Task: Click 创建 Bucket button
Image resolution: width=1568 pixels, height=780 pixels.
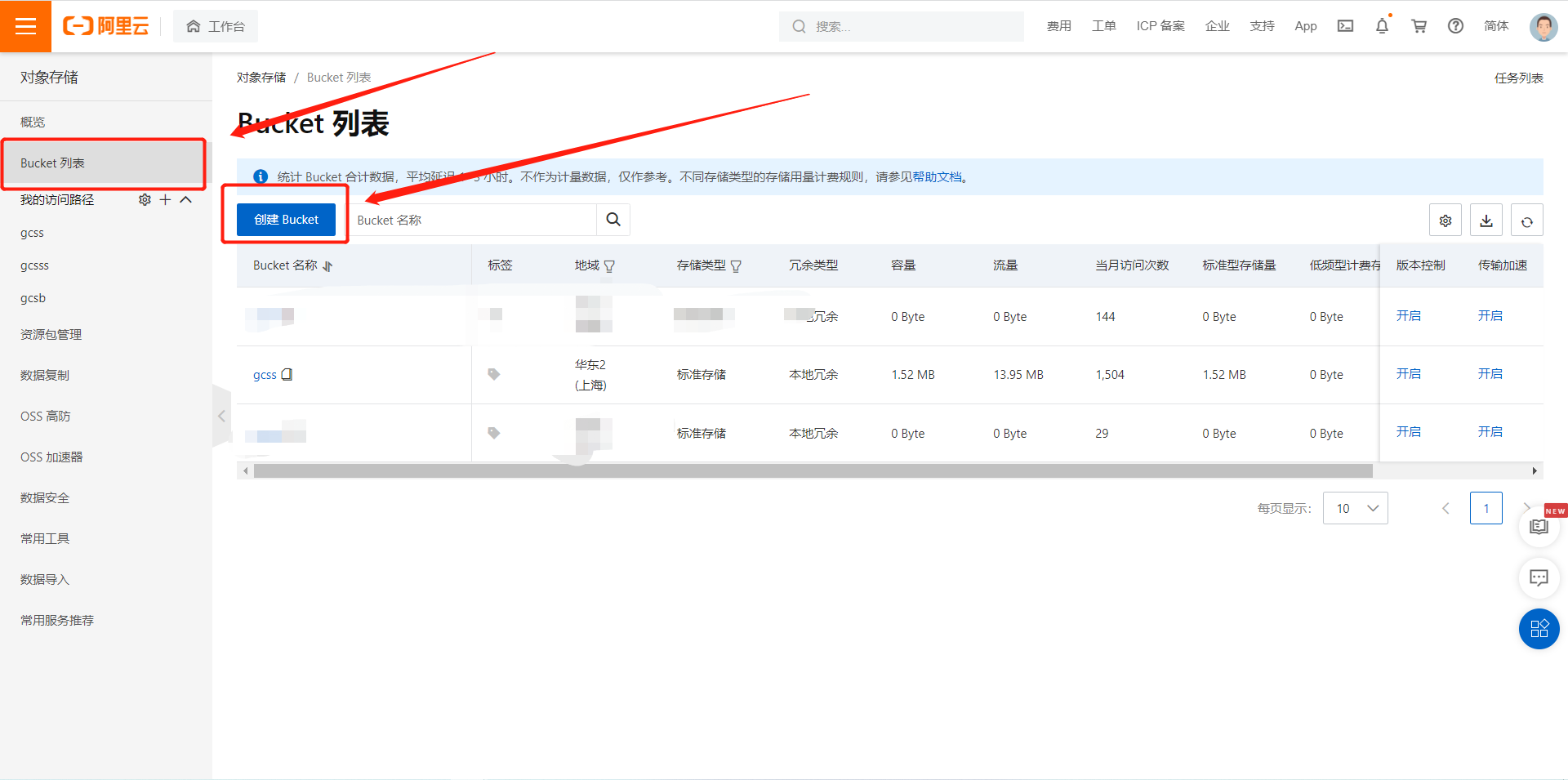Action: tap(286, 220)
